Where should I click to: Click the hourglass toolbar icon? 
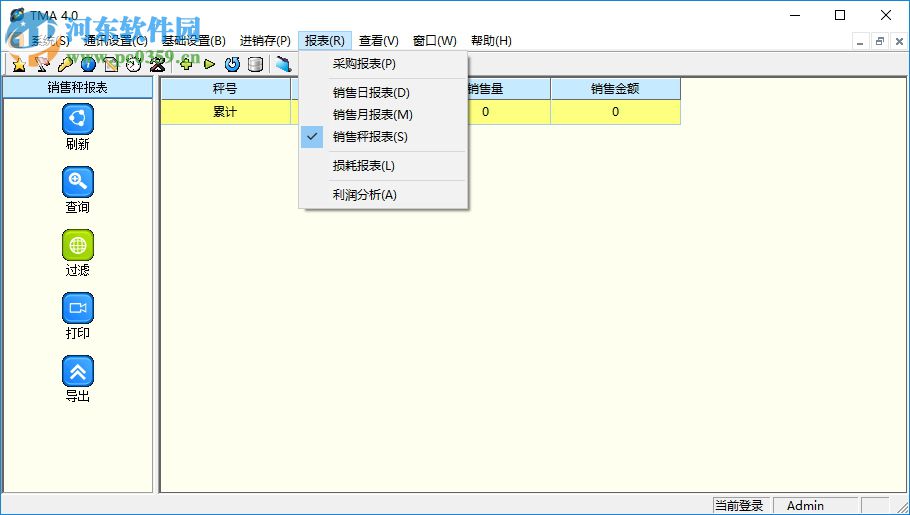[x=157, y=64]
